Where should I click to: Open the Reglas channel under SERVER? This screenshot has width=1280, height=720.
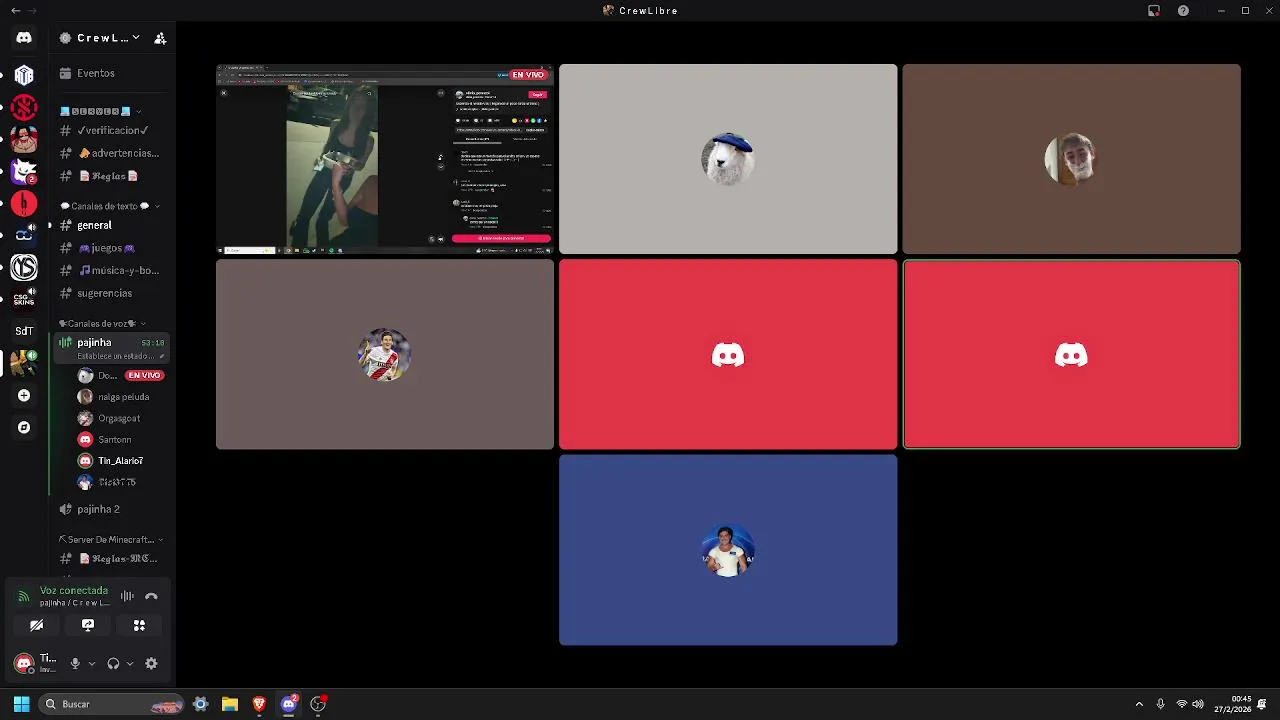(112, 176)
